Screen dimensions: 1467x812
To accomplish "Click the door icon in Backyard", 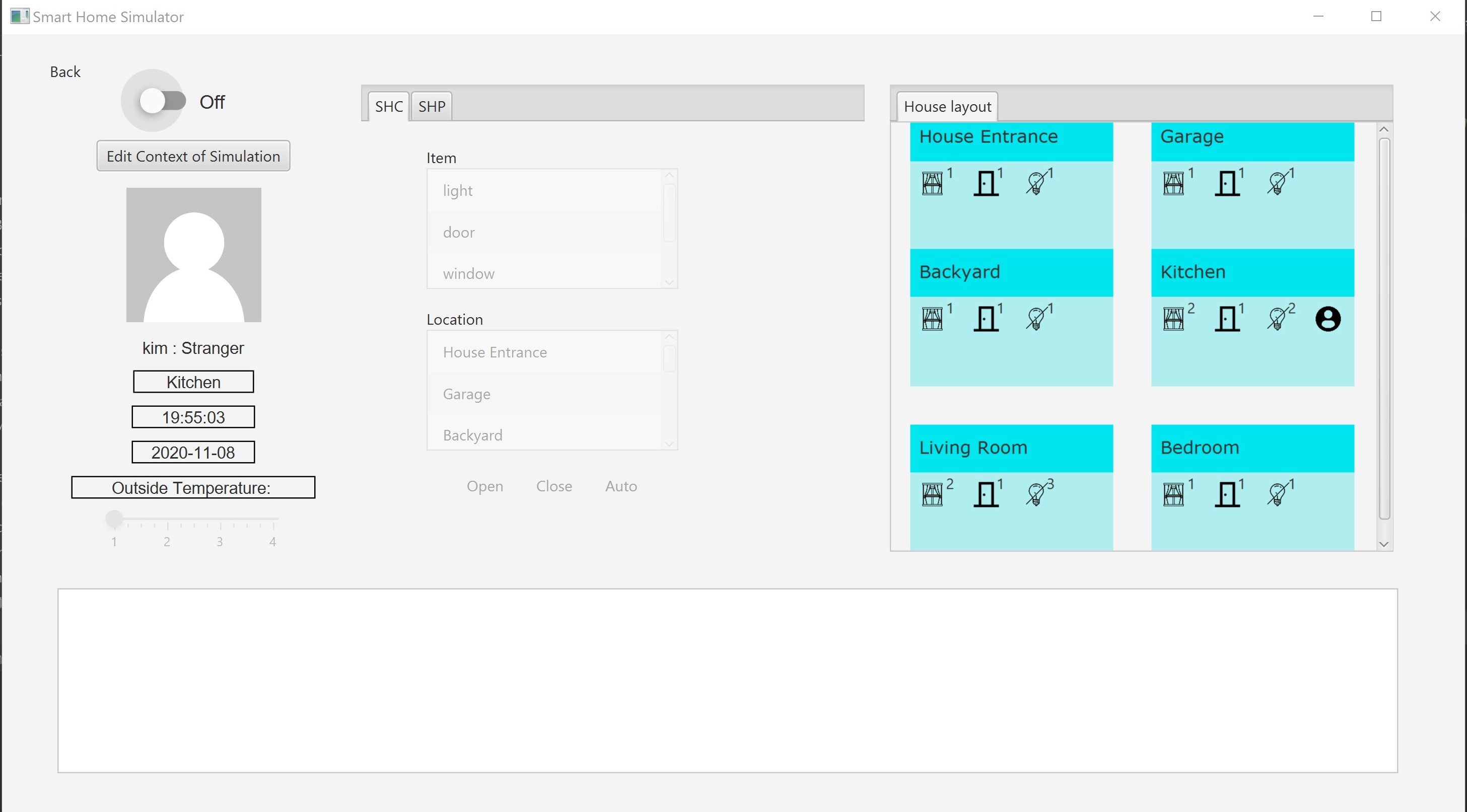I will [x=986, y=318].
